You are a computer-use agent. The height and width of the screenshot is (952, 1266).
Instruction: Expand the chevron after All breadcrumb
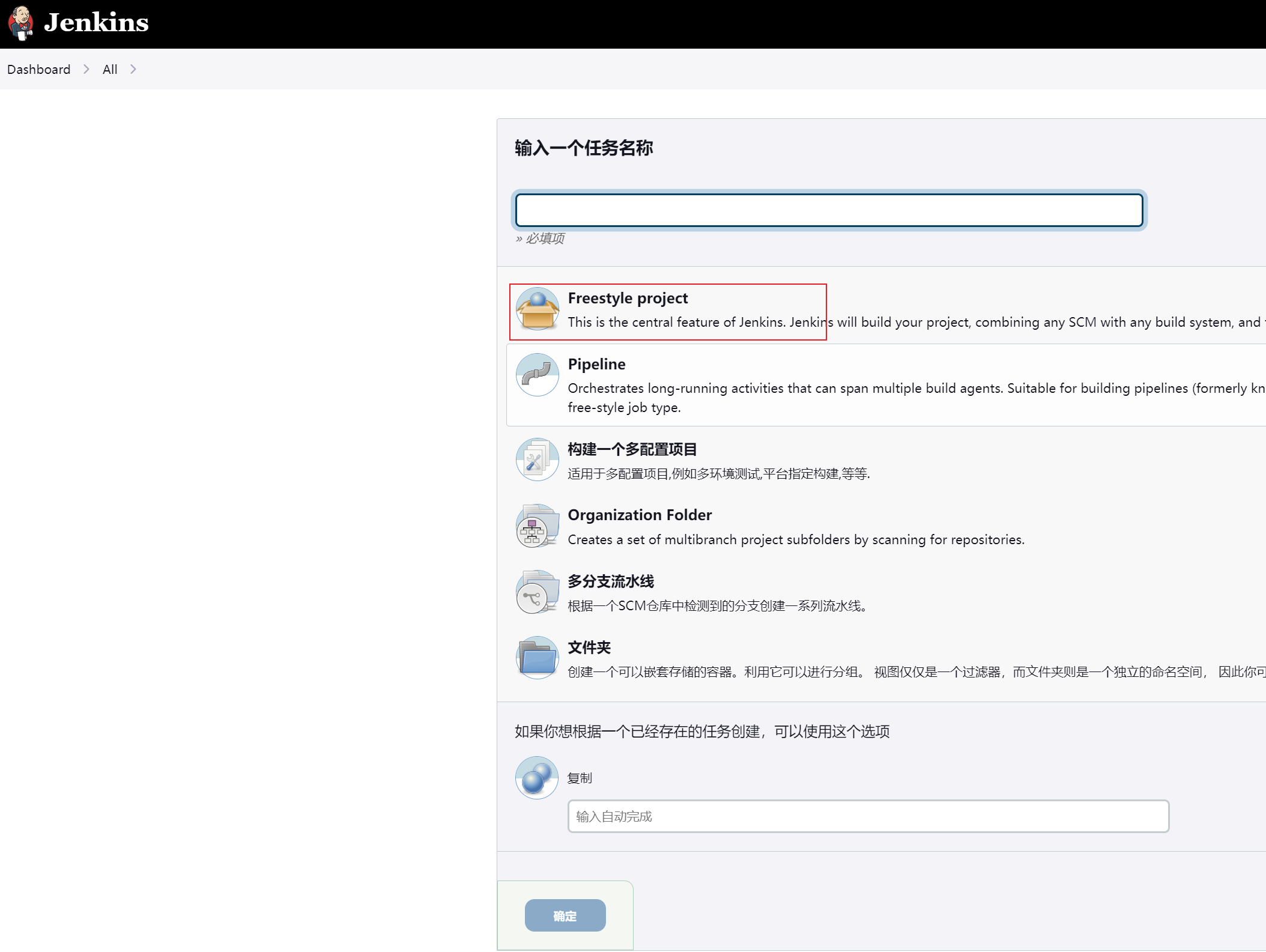(133, 69)
